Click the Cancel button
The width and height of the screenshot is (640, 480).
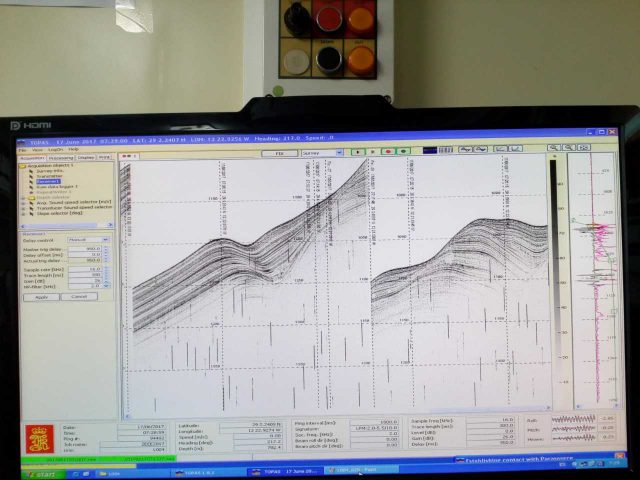tap(79, 296)
